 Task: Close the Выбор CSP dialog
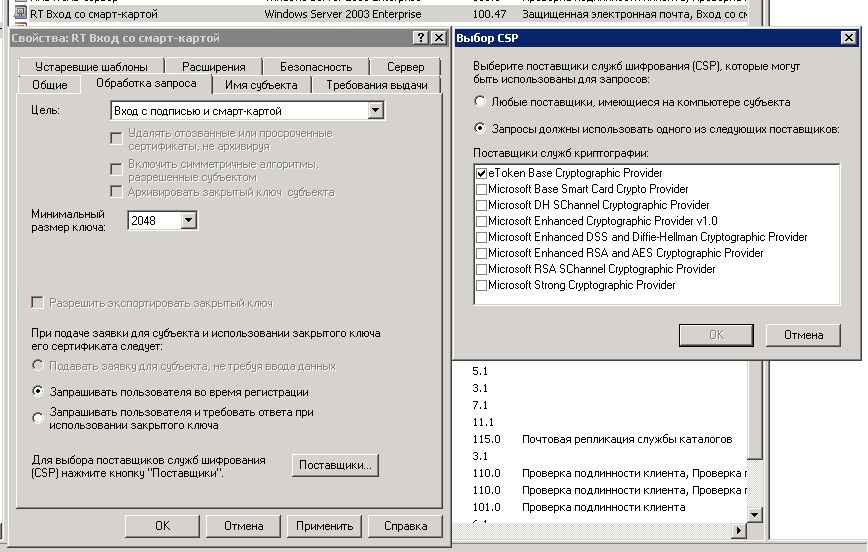click(x=848, y=38)
